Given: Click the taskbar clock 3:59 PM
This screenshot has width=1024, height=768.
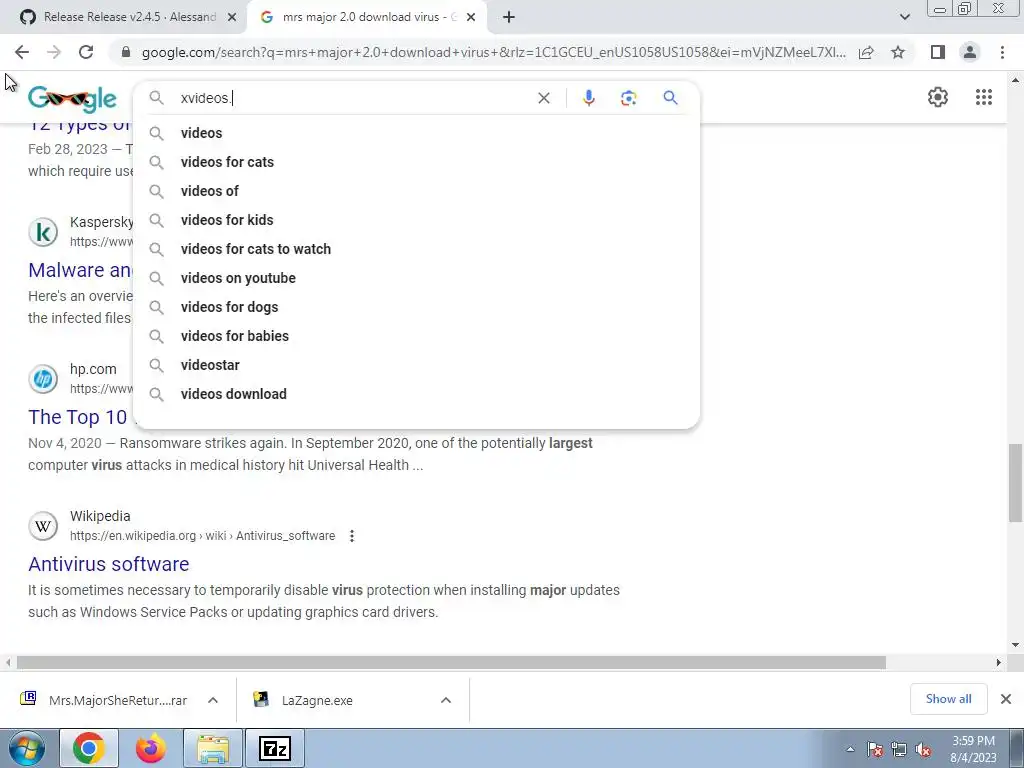Looking at the screenshot, I should (x=973, y=749).
